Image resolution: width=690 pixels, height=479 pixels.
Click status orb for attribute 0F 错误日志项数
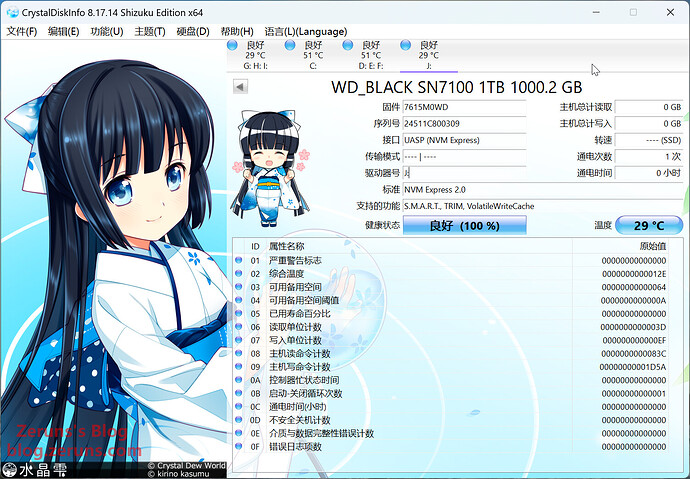[x=239, y=447]
